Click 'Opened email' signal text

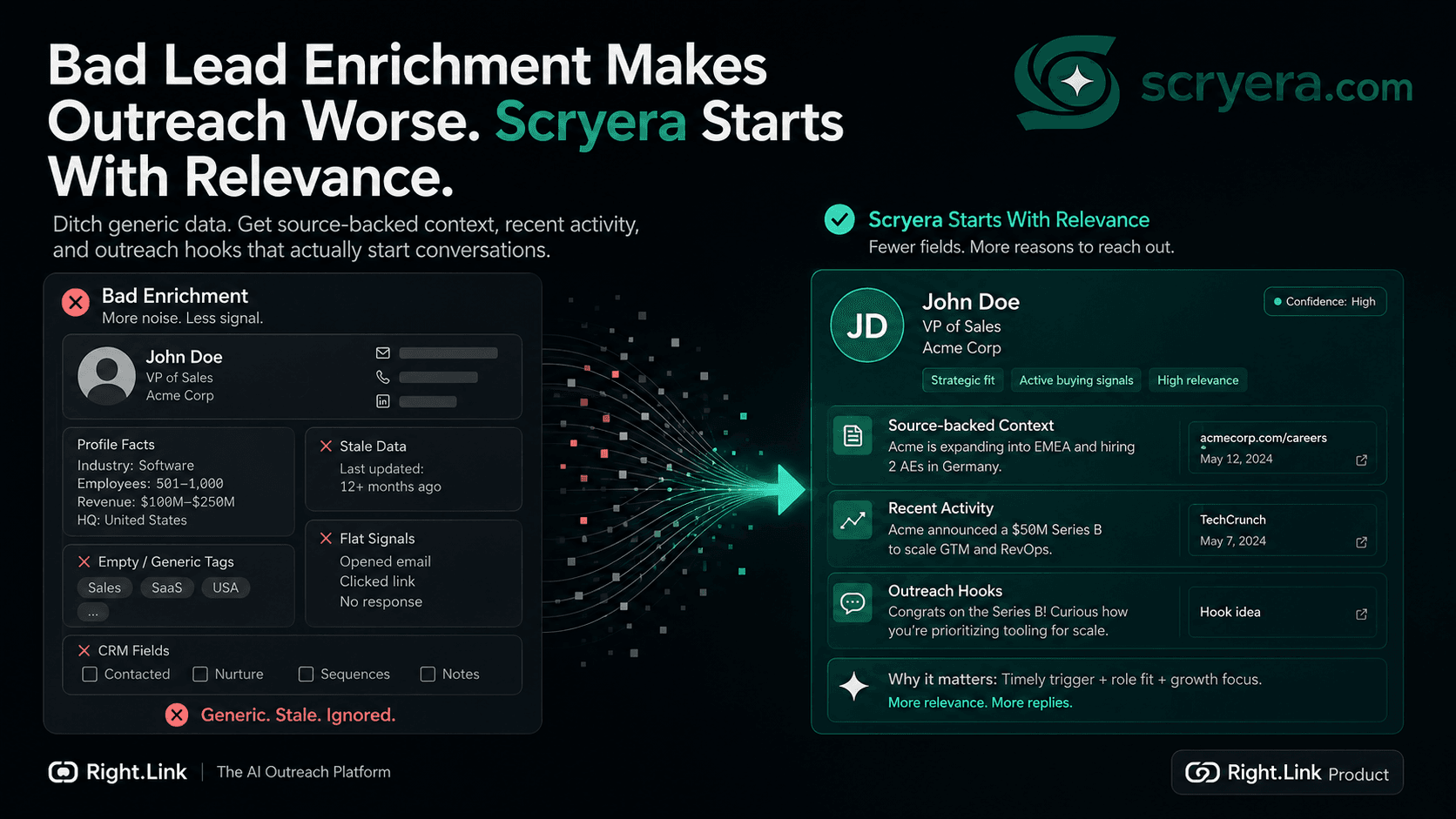(385, 562)
